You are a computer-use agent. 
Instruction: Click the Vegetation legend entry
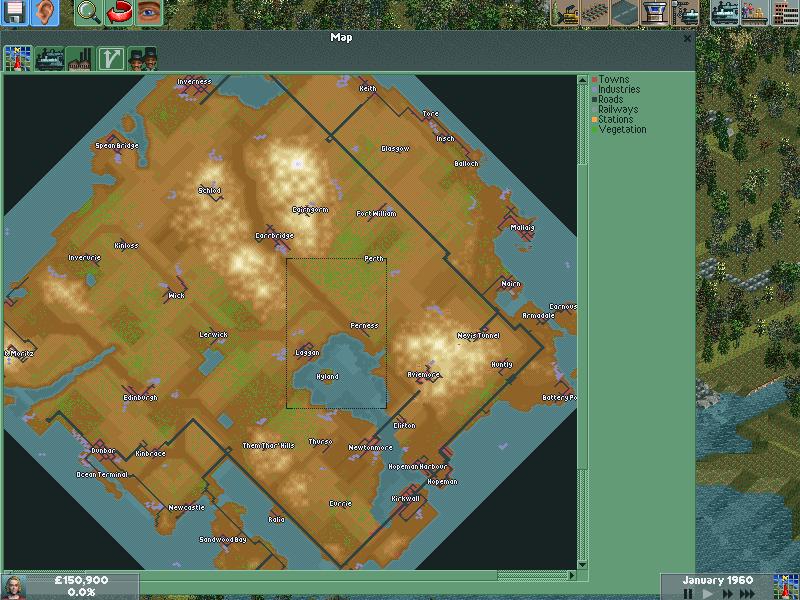619,130
